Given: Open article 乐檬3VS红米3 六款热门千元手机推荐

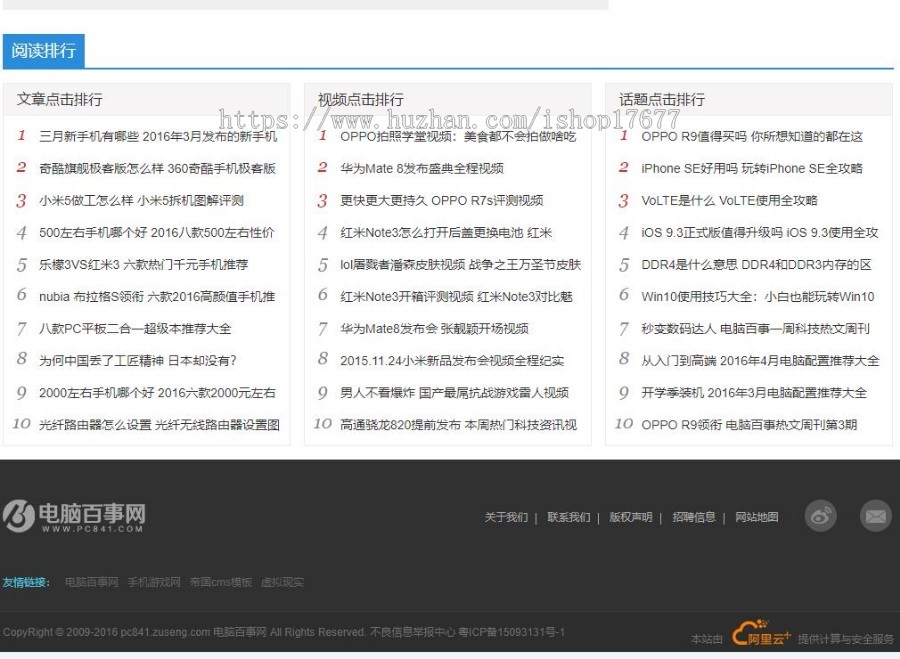Looking at the screenshot, I should (143, 265).
